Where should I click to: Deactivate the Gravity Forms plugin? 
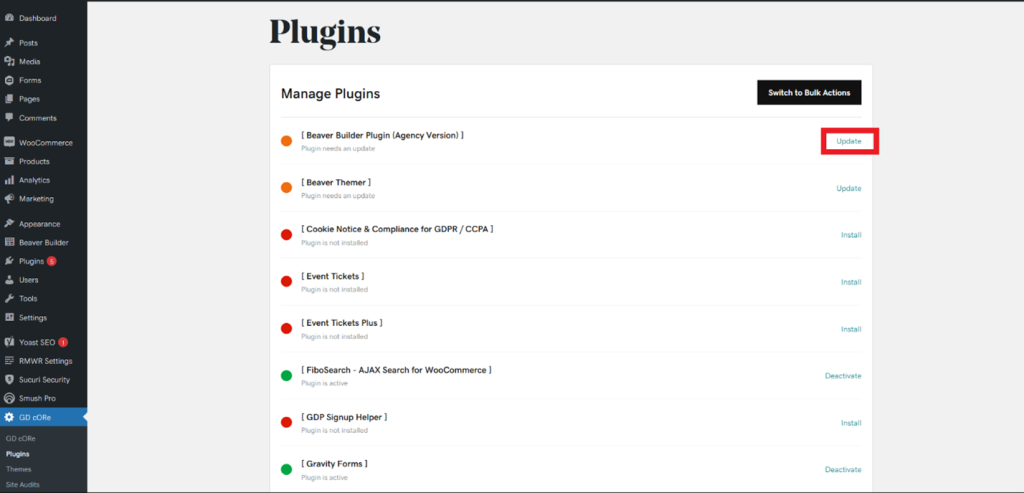pos(843,469)
